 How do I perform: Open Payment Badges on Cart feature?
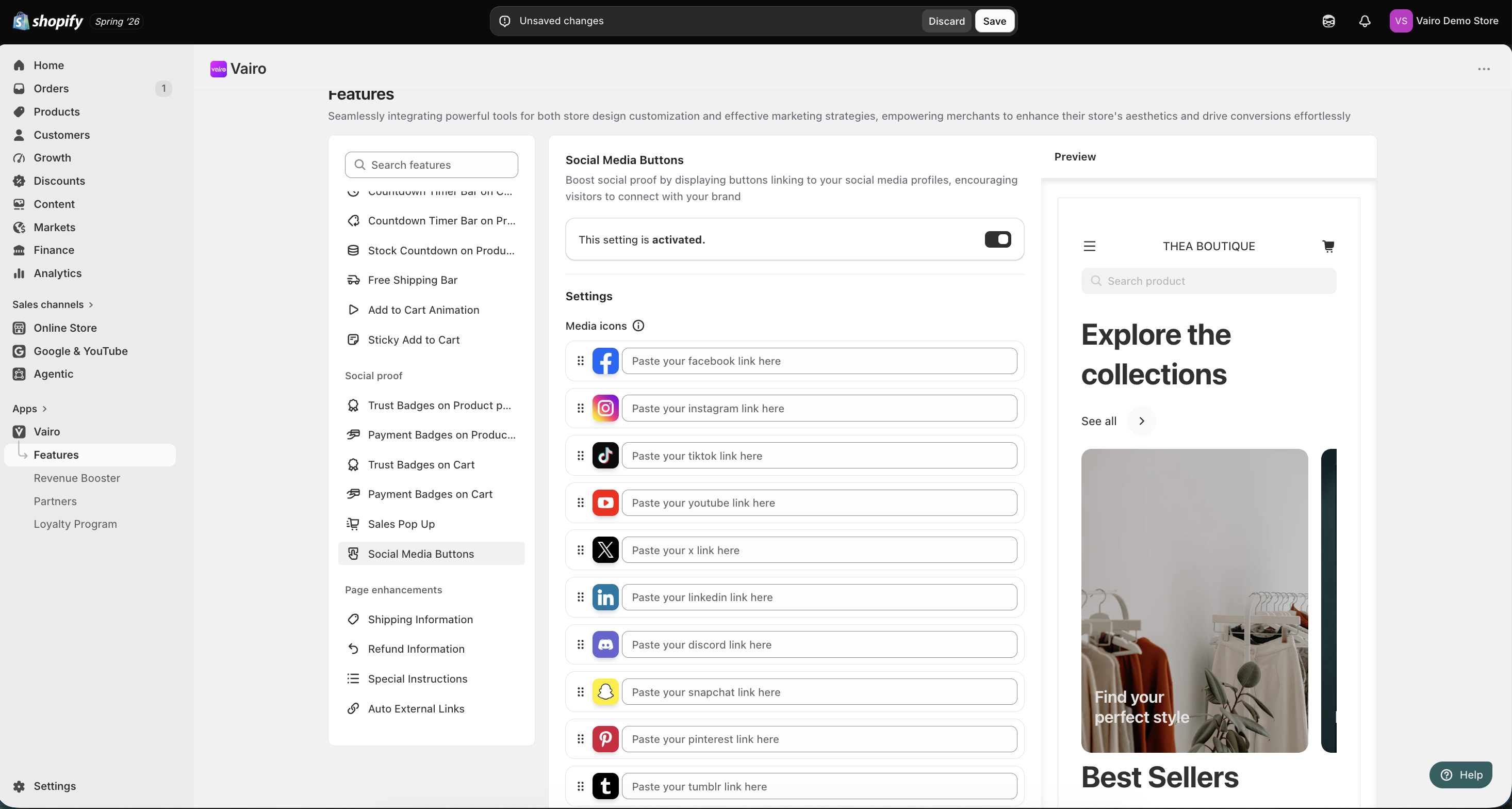(432, 494)
